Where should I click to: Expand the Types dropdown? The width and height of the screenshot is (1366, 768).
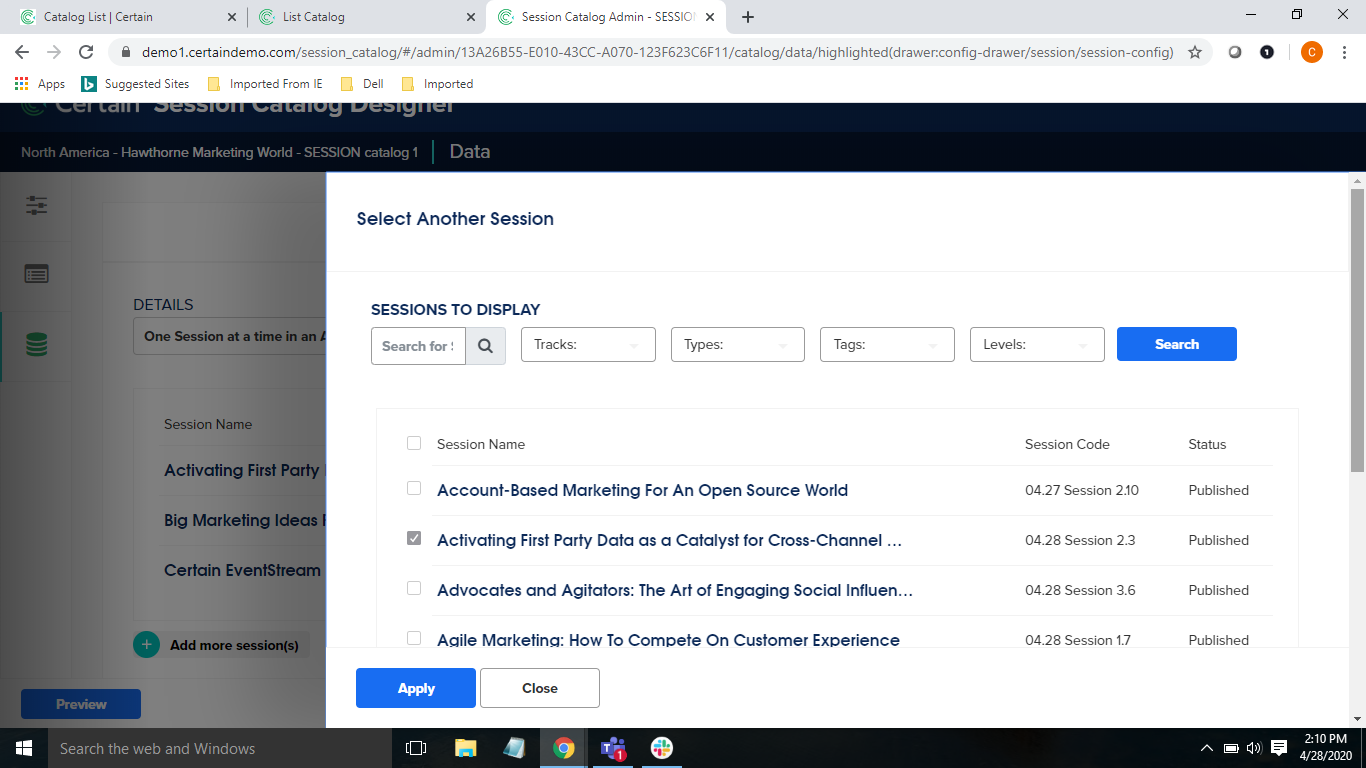pos(738,344)
